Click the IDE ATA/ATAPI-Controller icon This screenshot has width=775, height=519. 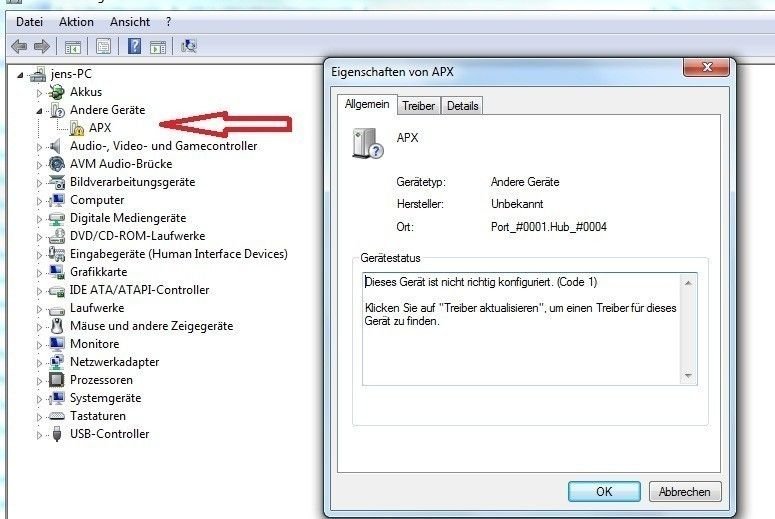(x=57, y=291)
